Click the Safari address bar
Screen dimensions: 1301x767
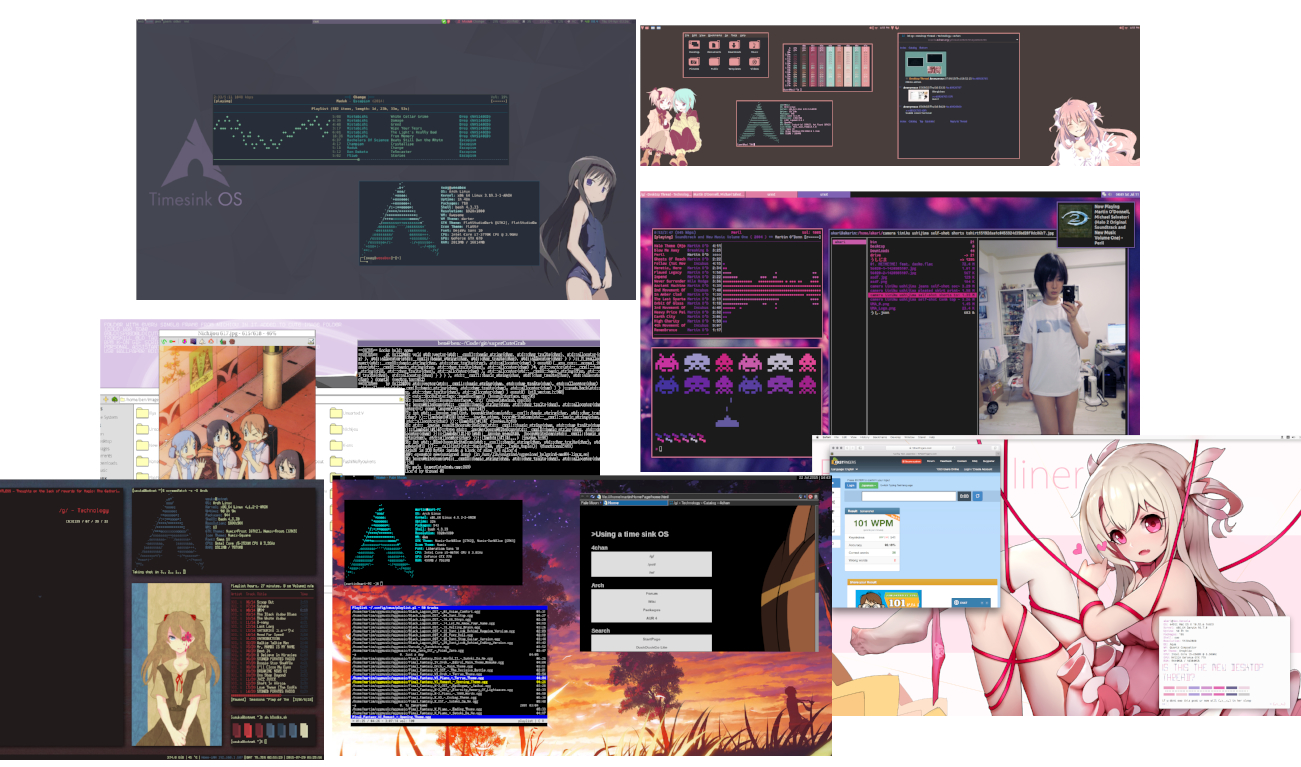coord(921,448)
